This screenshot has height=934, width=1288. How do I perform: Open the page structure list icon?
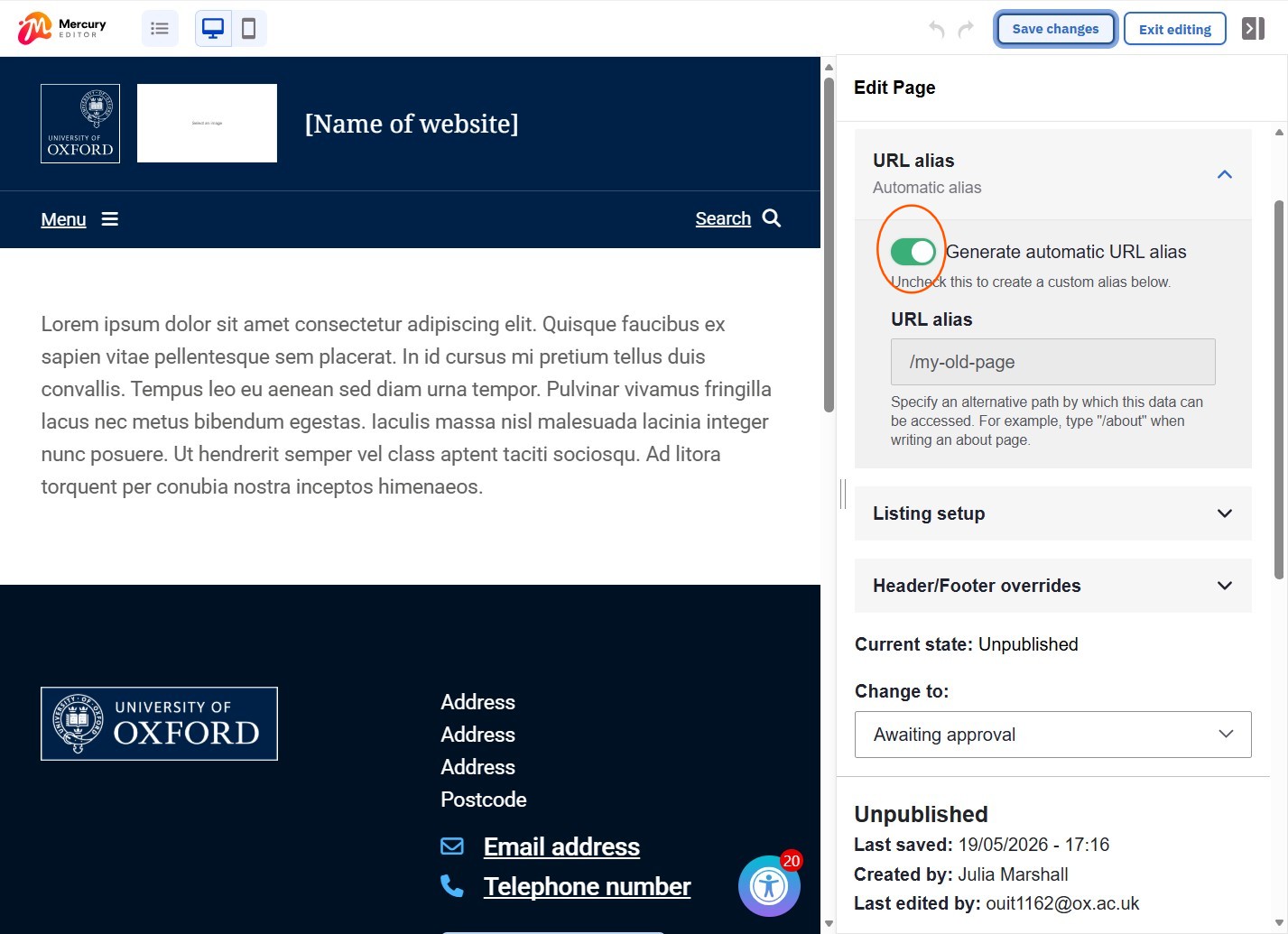pos(160,29)
